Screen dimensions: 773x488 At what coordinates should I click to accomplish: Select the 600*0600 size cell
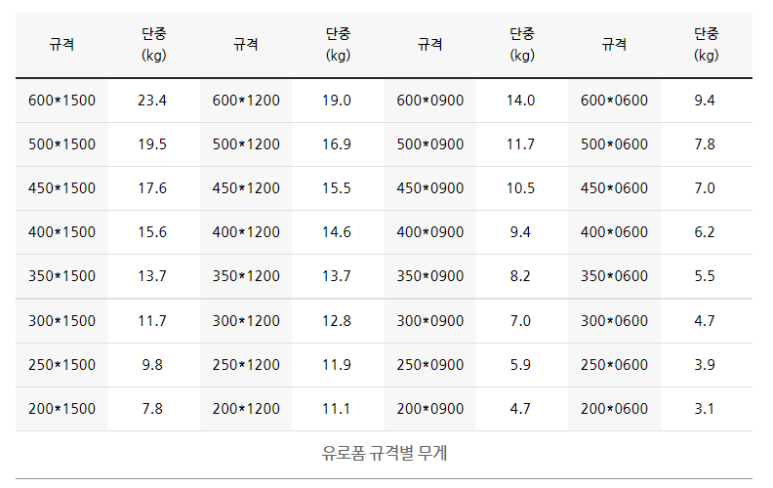(614, 101)
